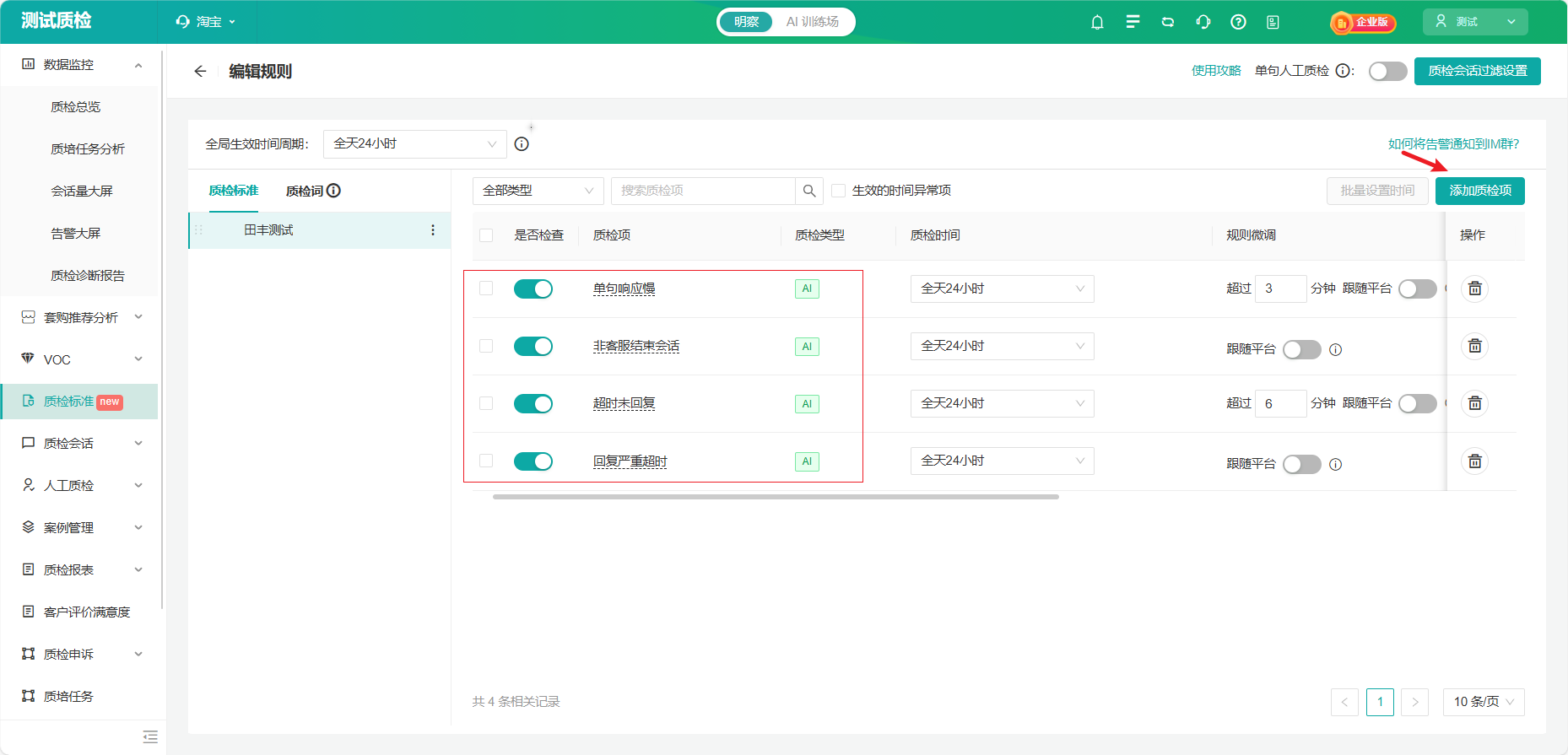Screen dimensions: 1568x755
Task: Select the 质检标准 tab
Action: 234,191
